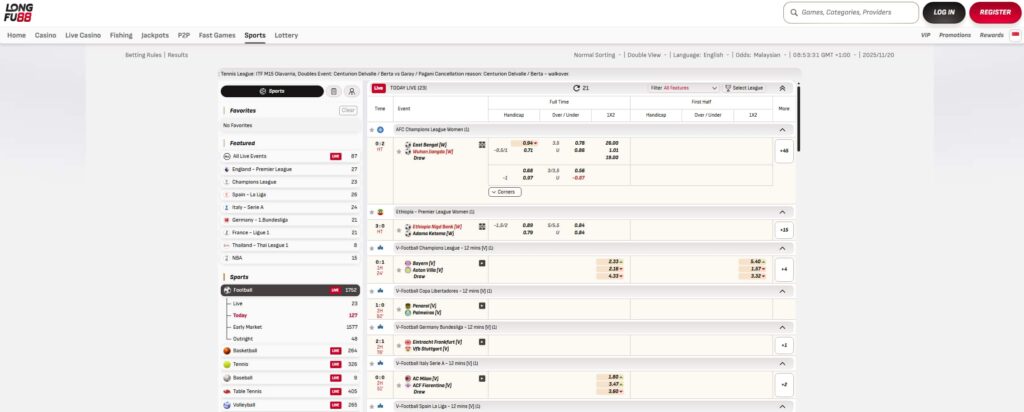1024x412 pixels.
Task: Click the search magnifier icon
Action: [794, 12]
